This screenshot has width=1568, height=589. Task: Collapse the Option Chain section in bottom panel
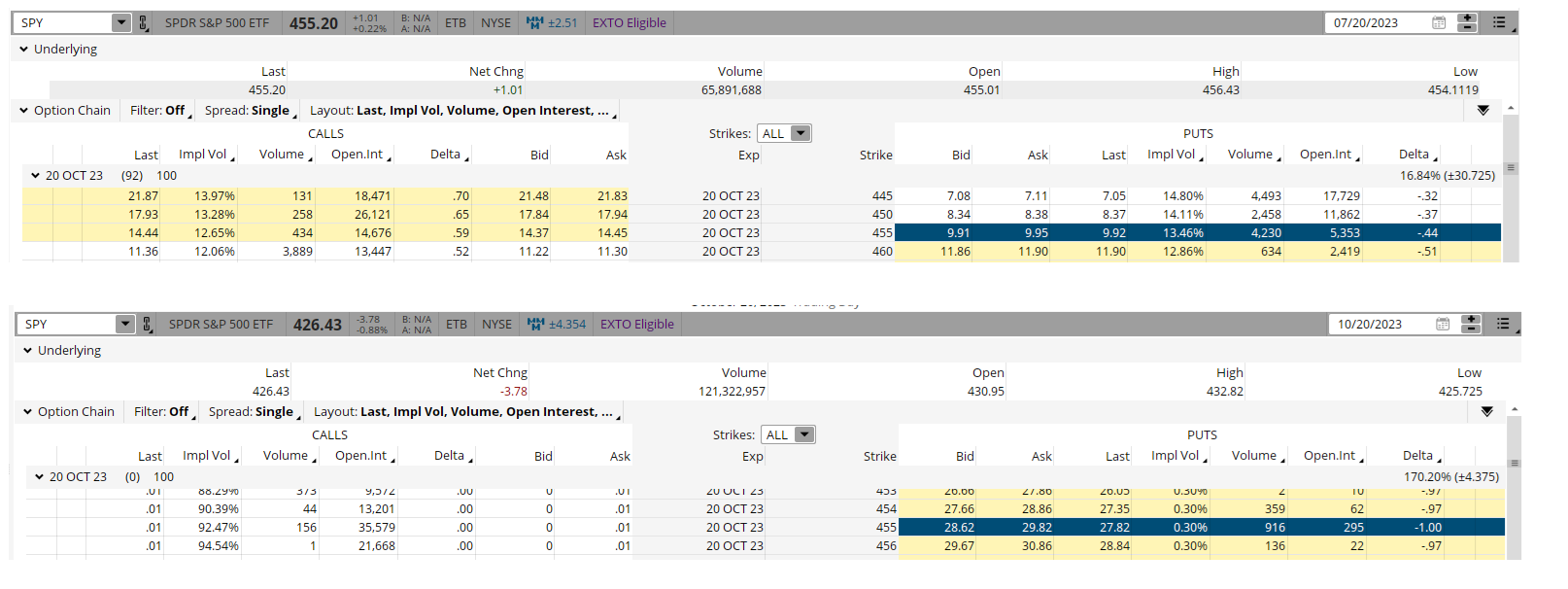27,412
